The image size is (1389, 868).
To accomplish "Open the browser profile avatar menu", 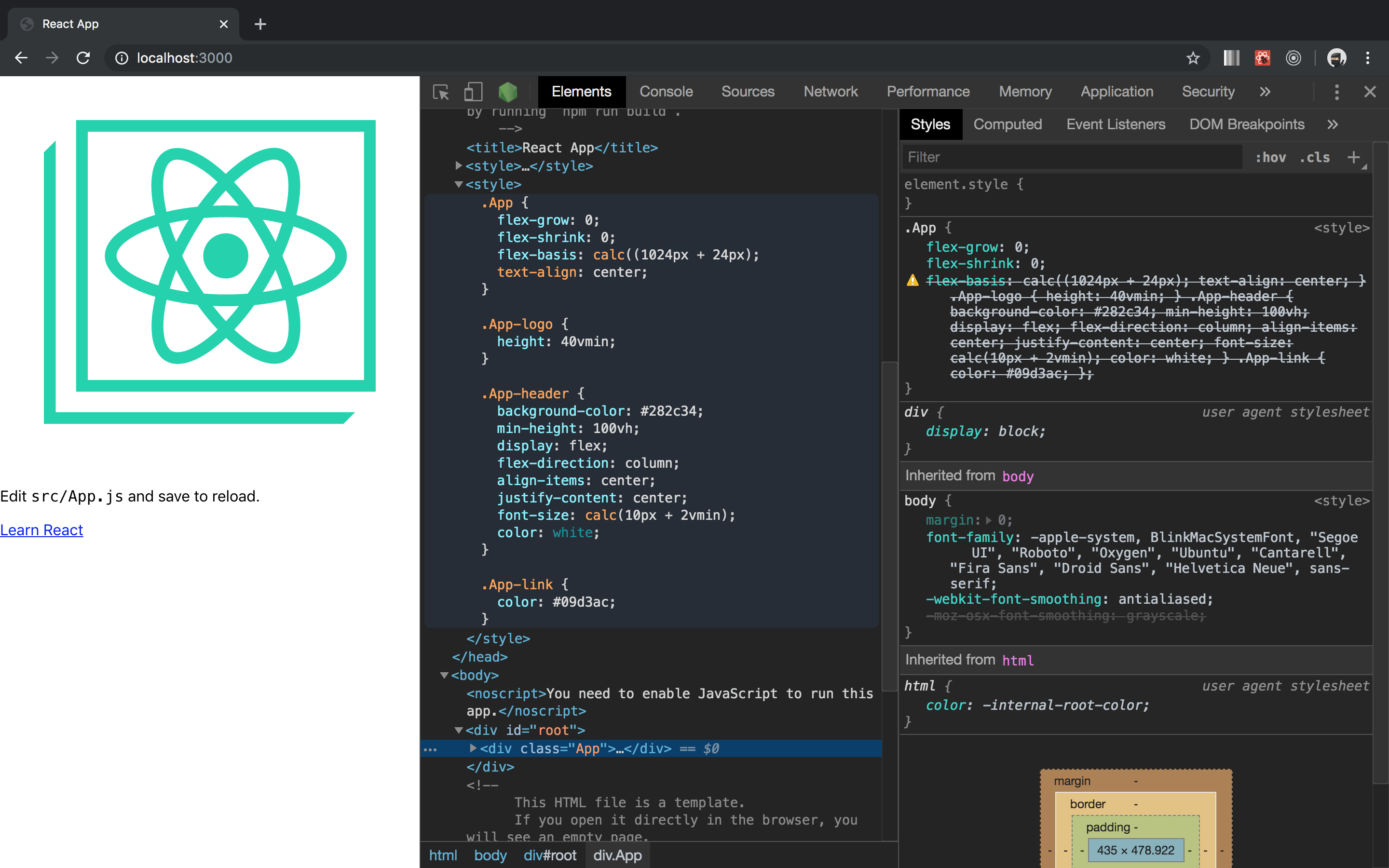I will click(x=1337, y=57).
